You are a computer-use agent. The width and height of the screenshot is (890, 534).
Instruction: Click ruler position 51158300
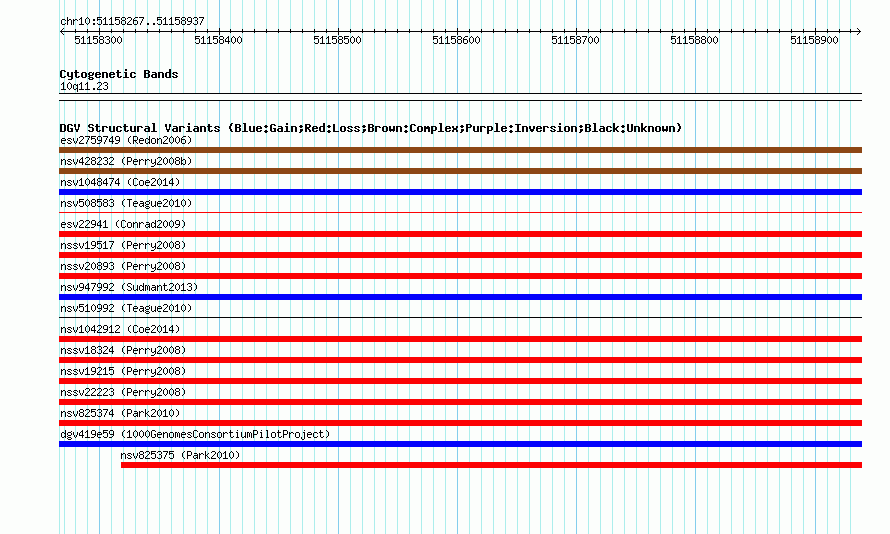pos(98,40)
